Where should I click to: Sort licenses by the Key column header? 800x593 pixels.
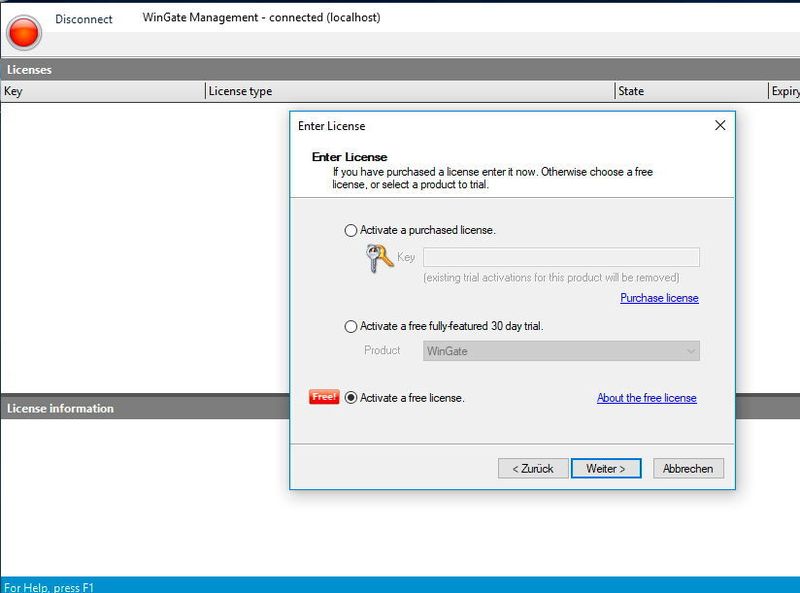(100, 90)
